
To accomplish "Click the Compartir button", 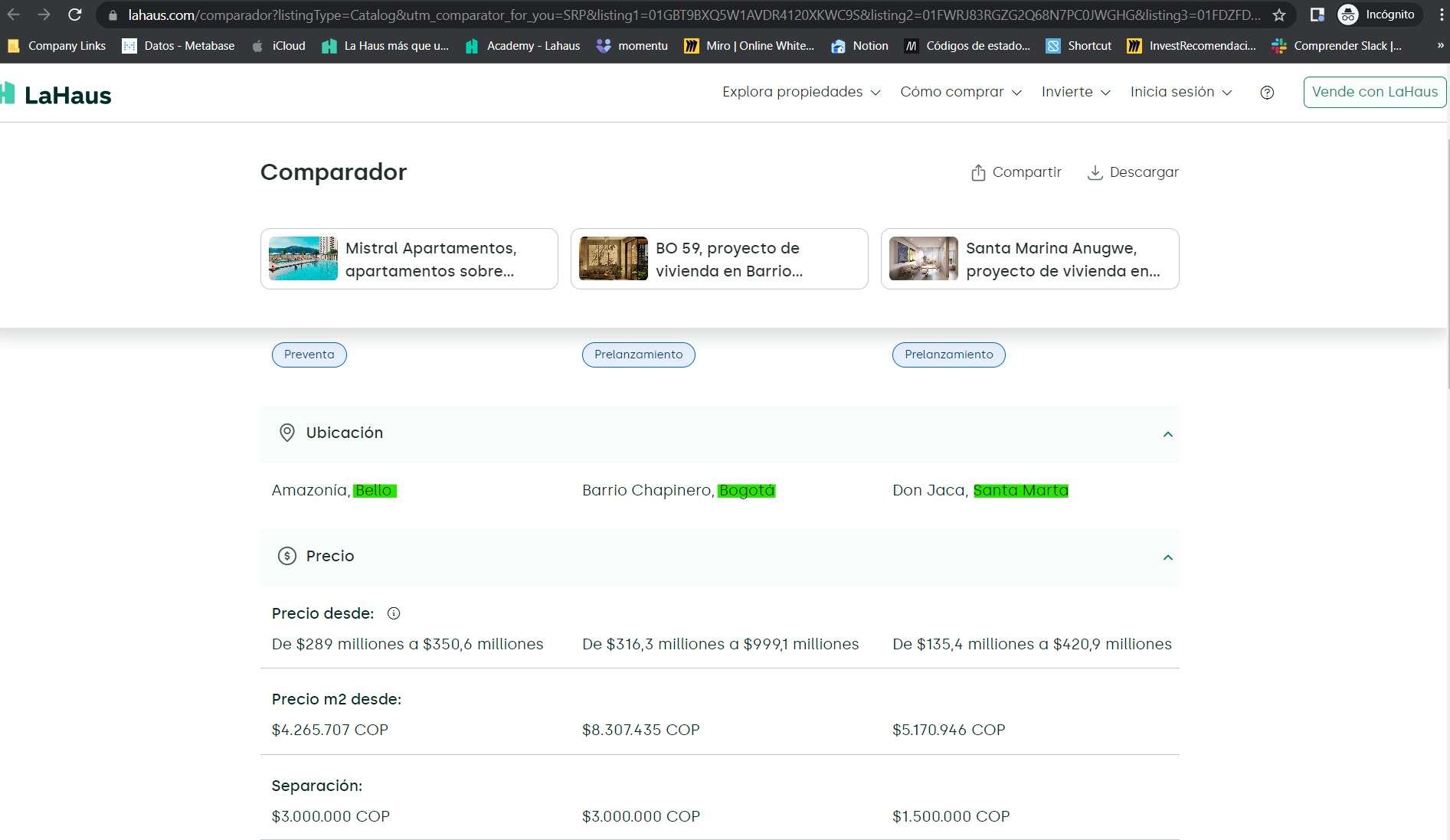I will [1016, 172].
